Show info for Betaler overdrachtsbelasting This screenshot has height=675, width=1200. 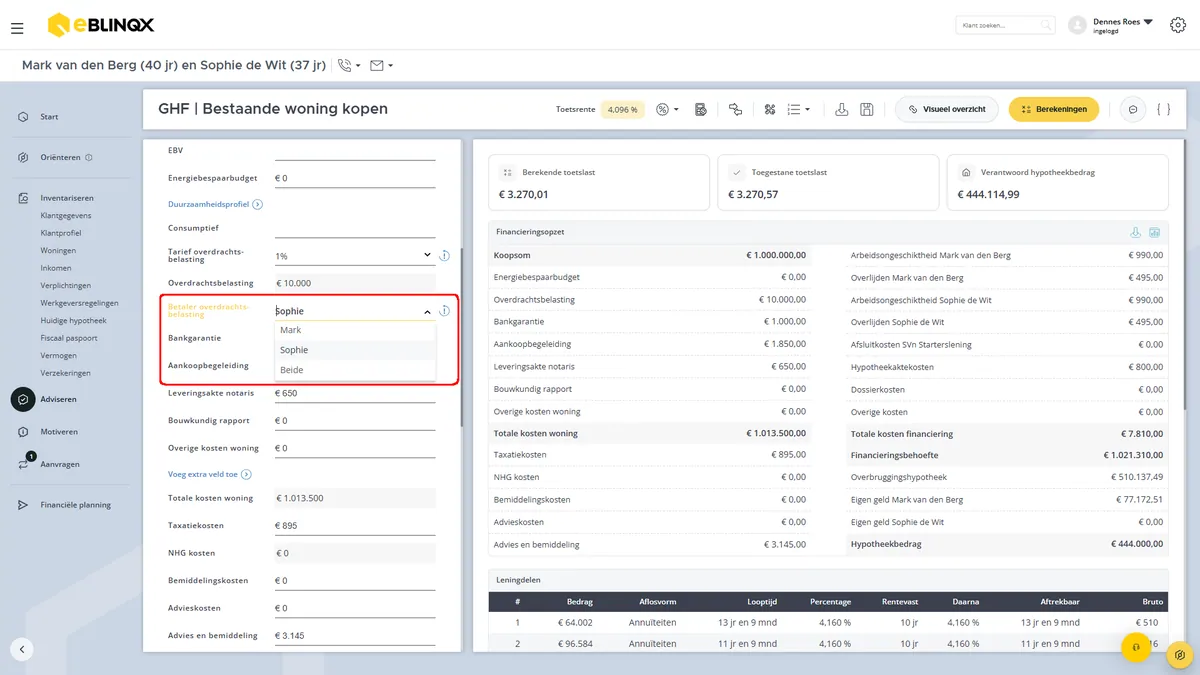point(444,311)
